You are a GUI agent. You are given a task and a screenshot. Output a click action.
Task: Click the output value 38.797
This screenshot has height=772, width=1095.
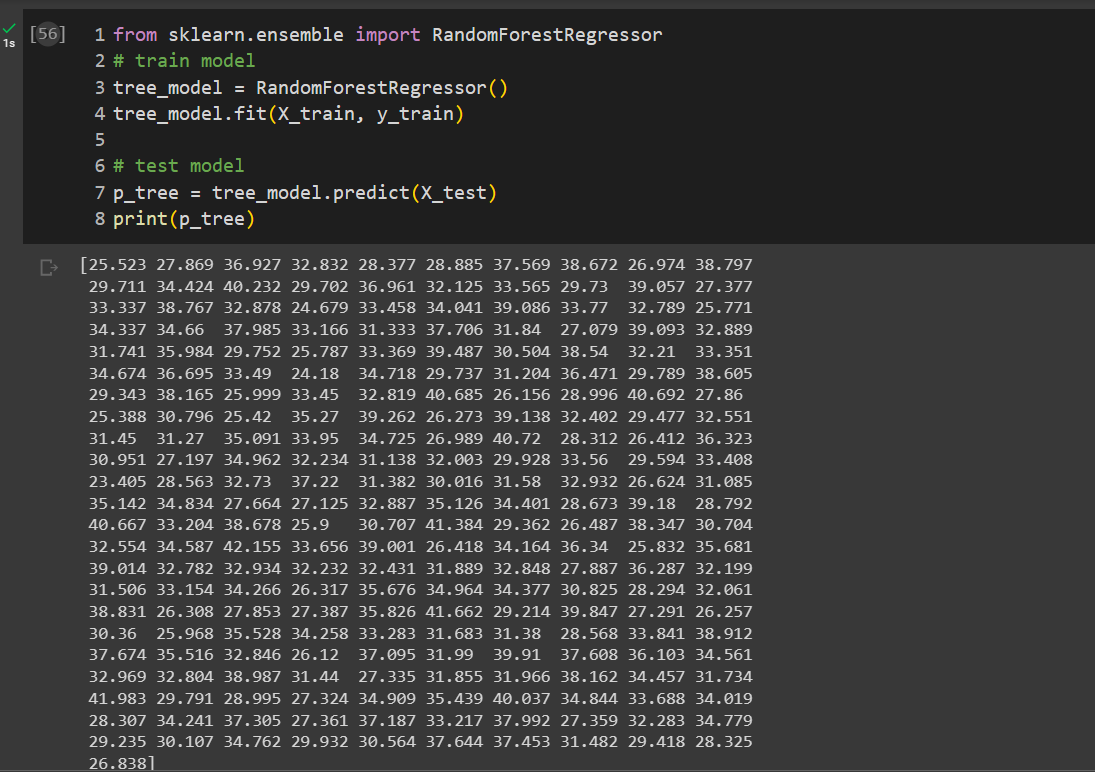pyautogui.click(x=723, y=265)
